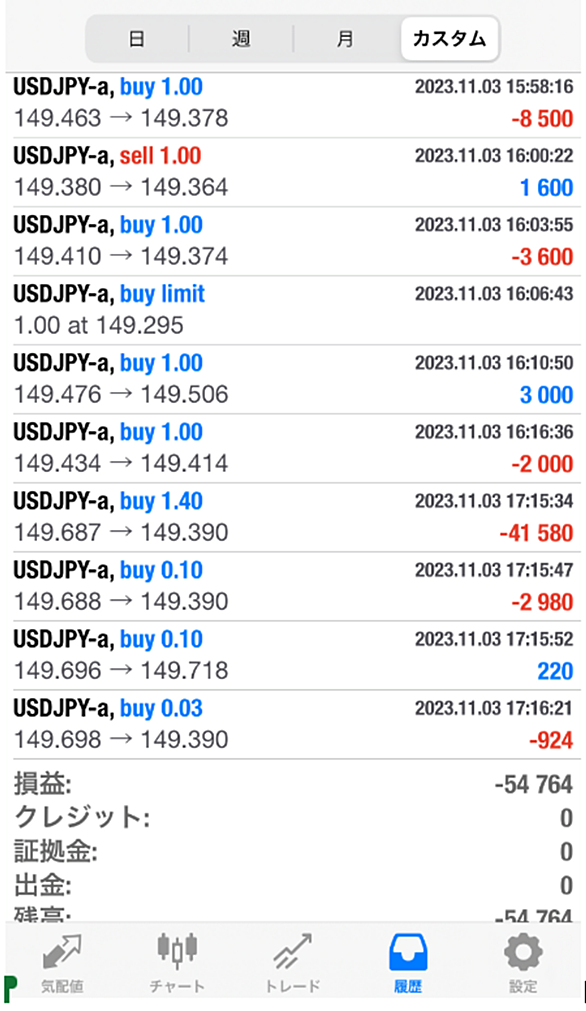Open the buy 0.10 trade with profit 220
Screen dimensions: 586x1011
[293, 655]
